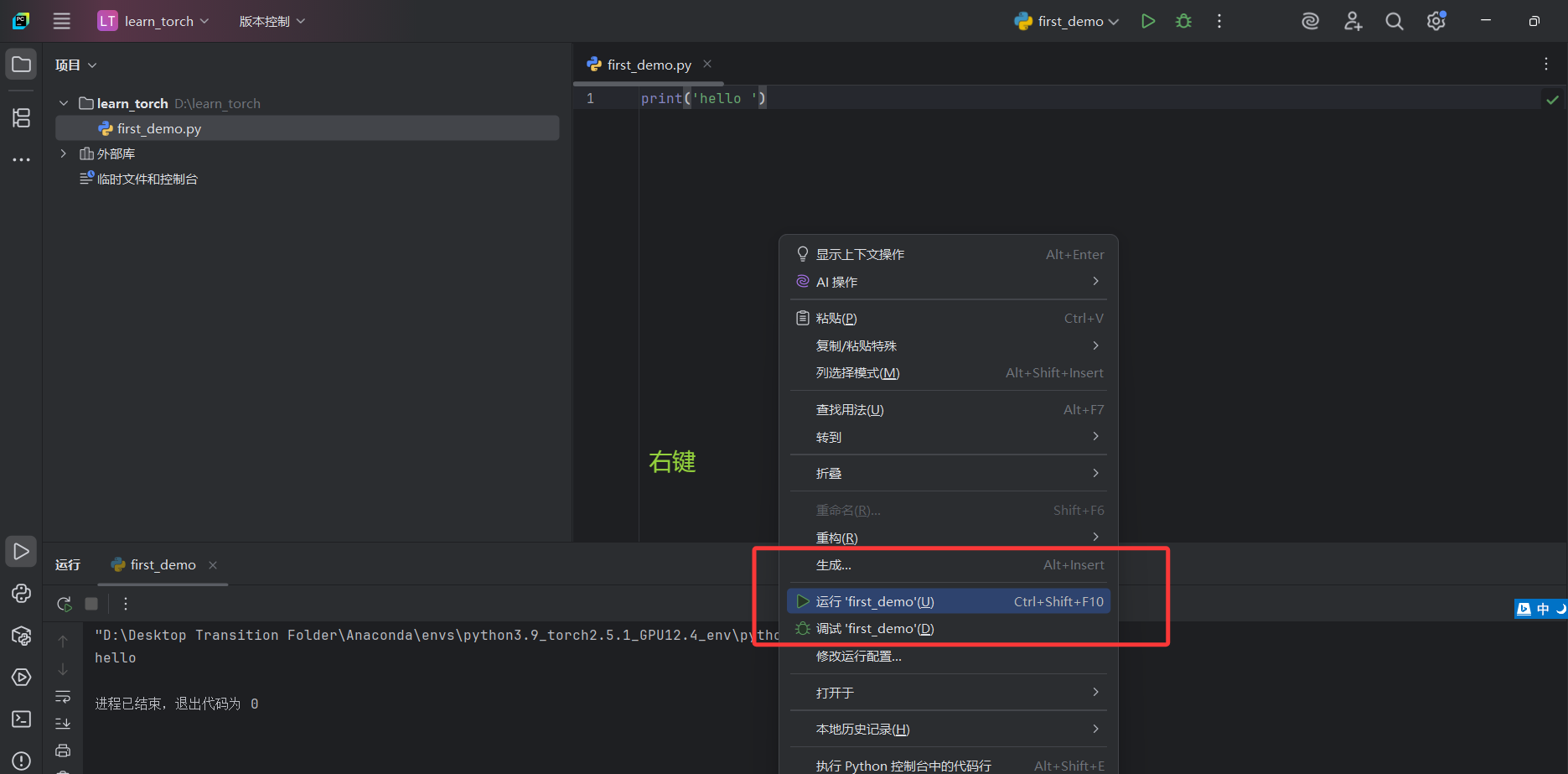Open the Python Packages sidebar icon
The width and height of the screenshot is (1568, 774).
pyautogui.click(x=21, y=636)
